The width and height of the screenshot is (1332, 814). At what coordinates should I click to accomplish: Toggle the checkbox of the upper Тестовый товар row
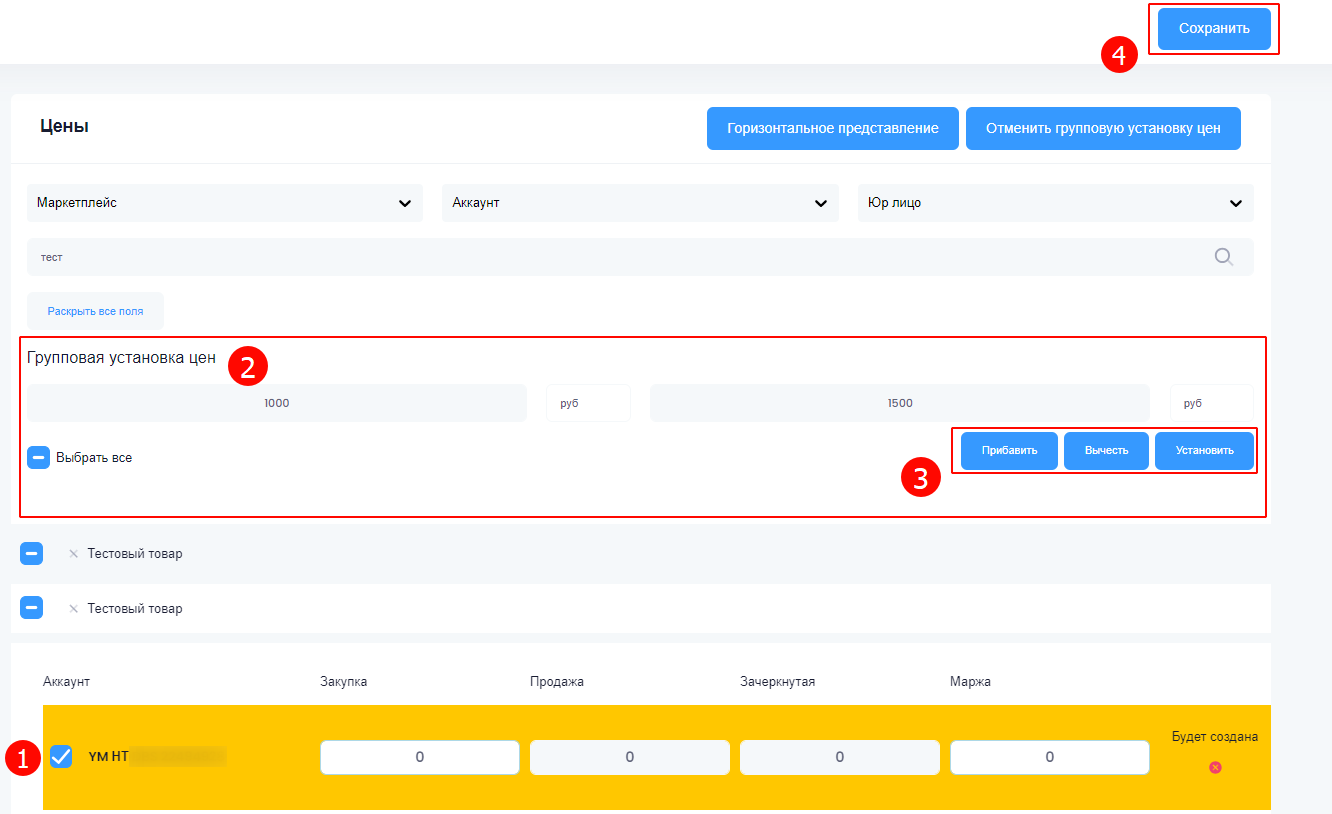pyautogui.click(x=32, y=553)
